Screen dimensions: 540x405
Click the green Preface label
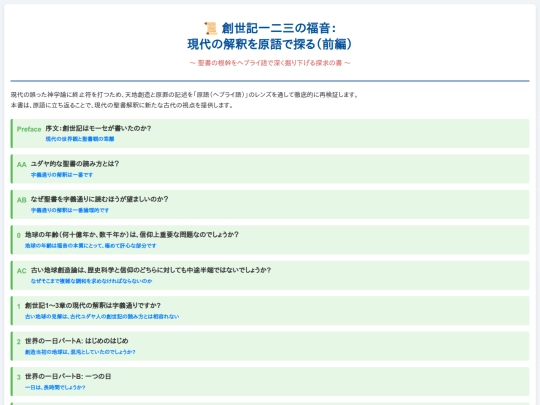[29, 129]
